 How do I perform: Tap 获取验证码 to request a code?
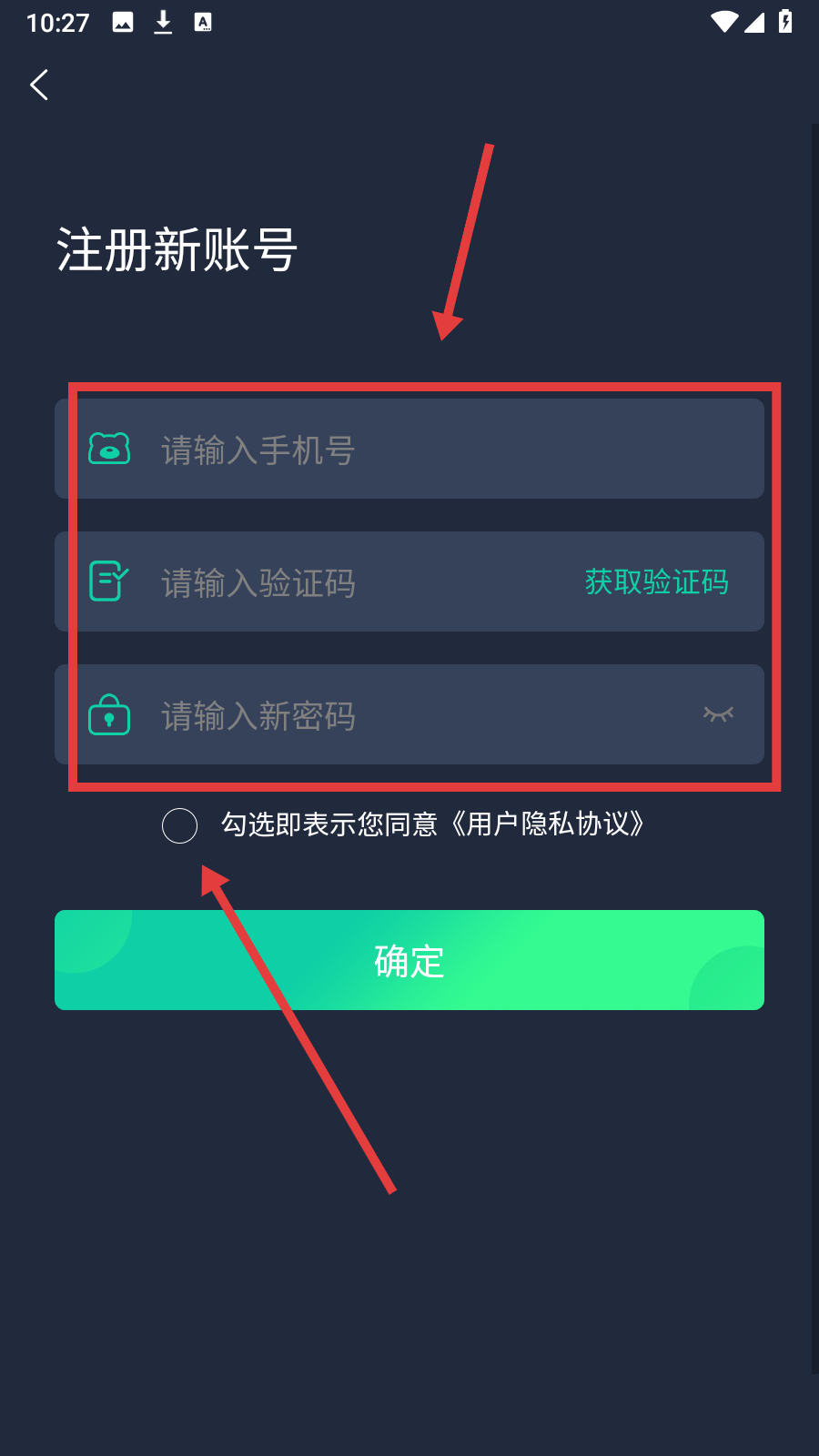656,581
